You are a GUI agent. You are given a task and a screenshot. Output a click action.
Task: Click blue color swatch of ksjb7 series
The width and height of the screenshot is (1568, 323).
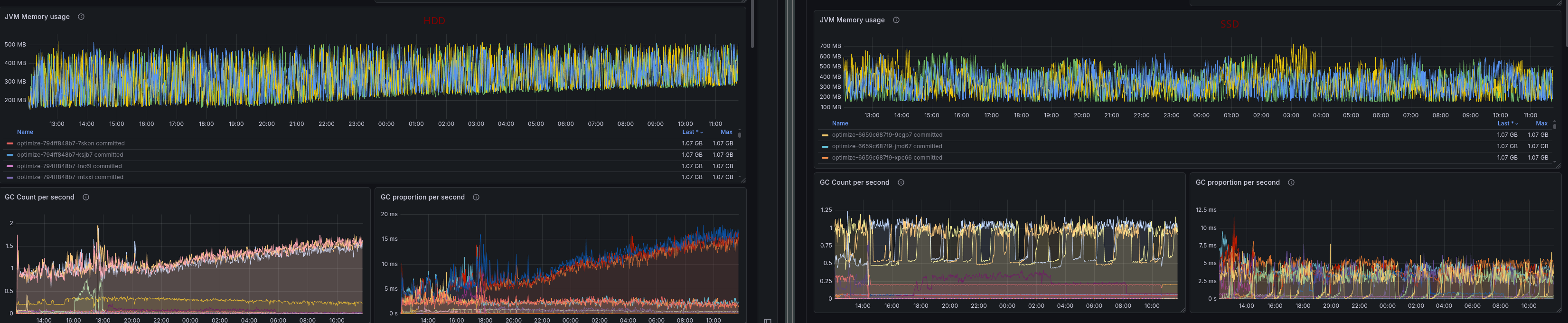coord(10,155)
